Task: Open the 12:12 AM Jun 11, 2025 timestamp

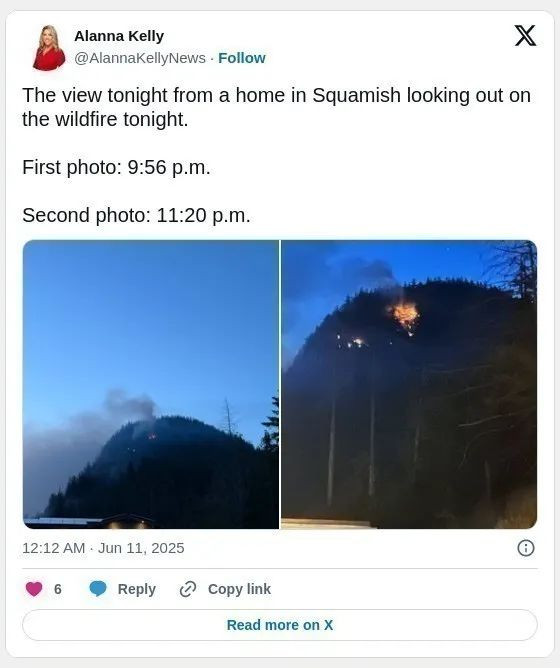Action: [103, 548]
